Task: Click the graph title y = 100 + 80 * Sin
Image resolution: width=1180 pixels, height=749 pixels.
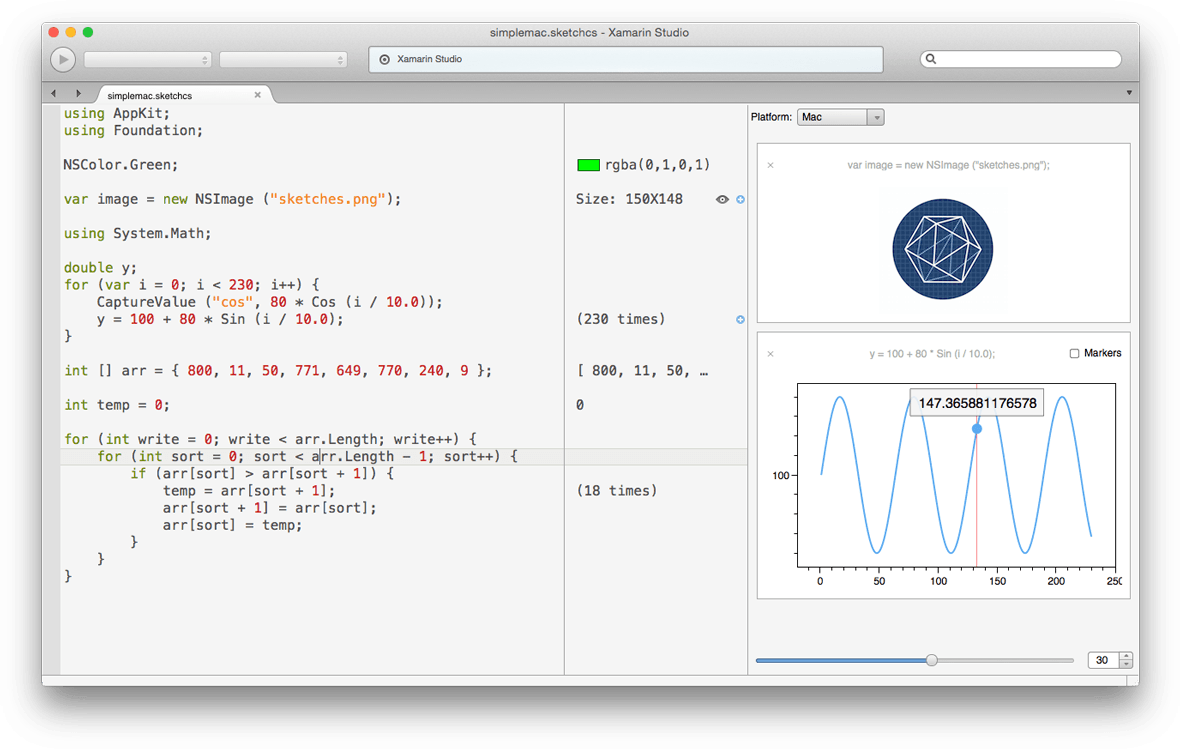Action: coord(932,354)
